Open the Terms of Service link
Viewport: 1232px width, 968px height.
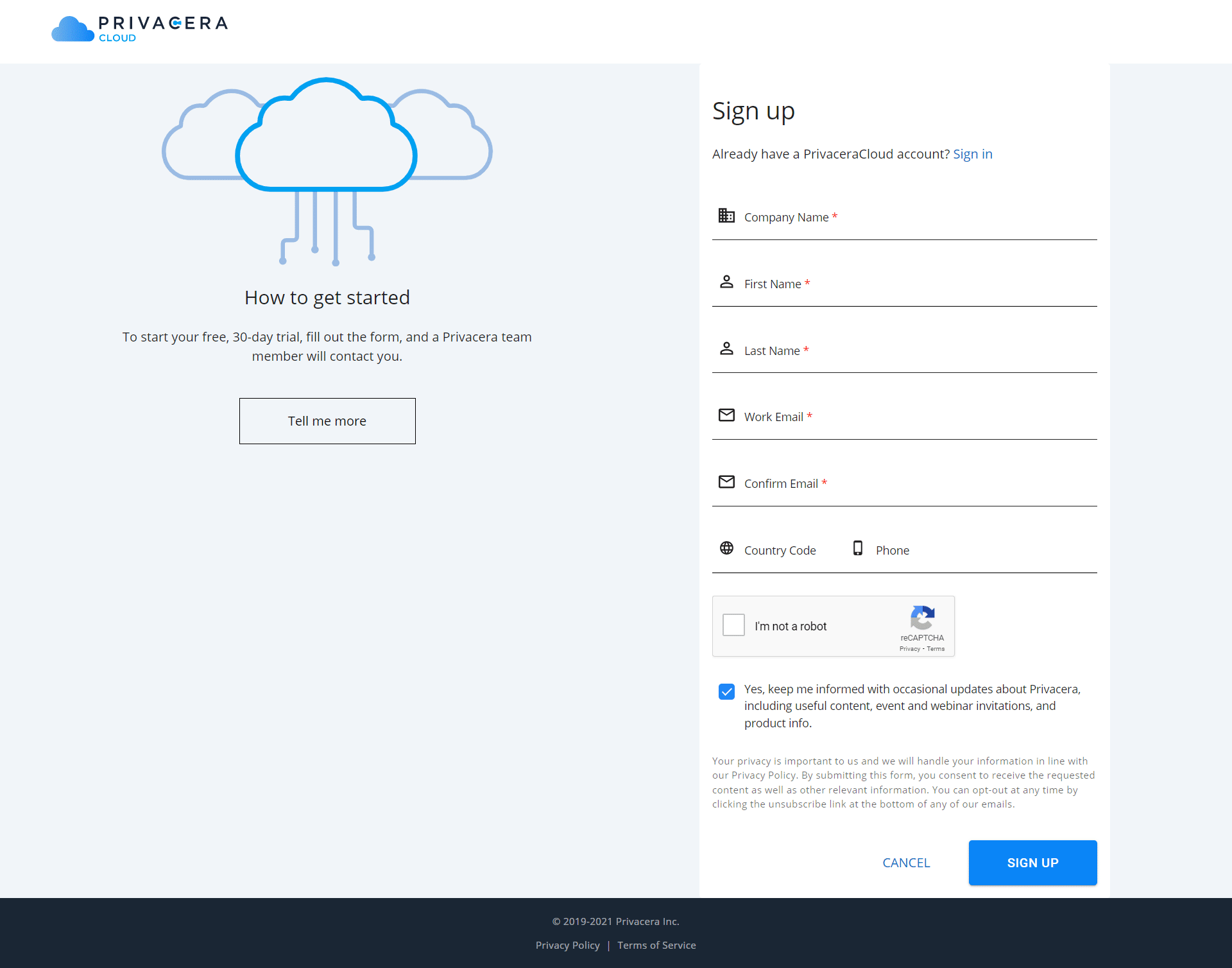coord(656,946)
